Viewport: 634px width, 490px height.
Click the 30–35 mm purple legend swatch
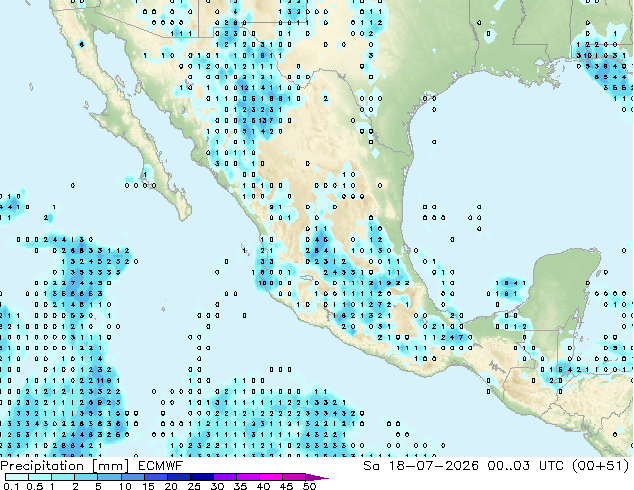[225, 477]
